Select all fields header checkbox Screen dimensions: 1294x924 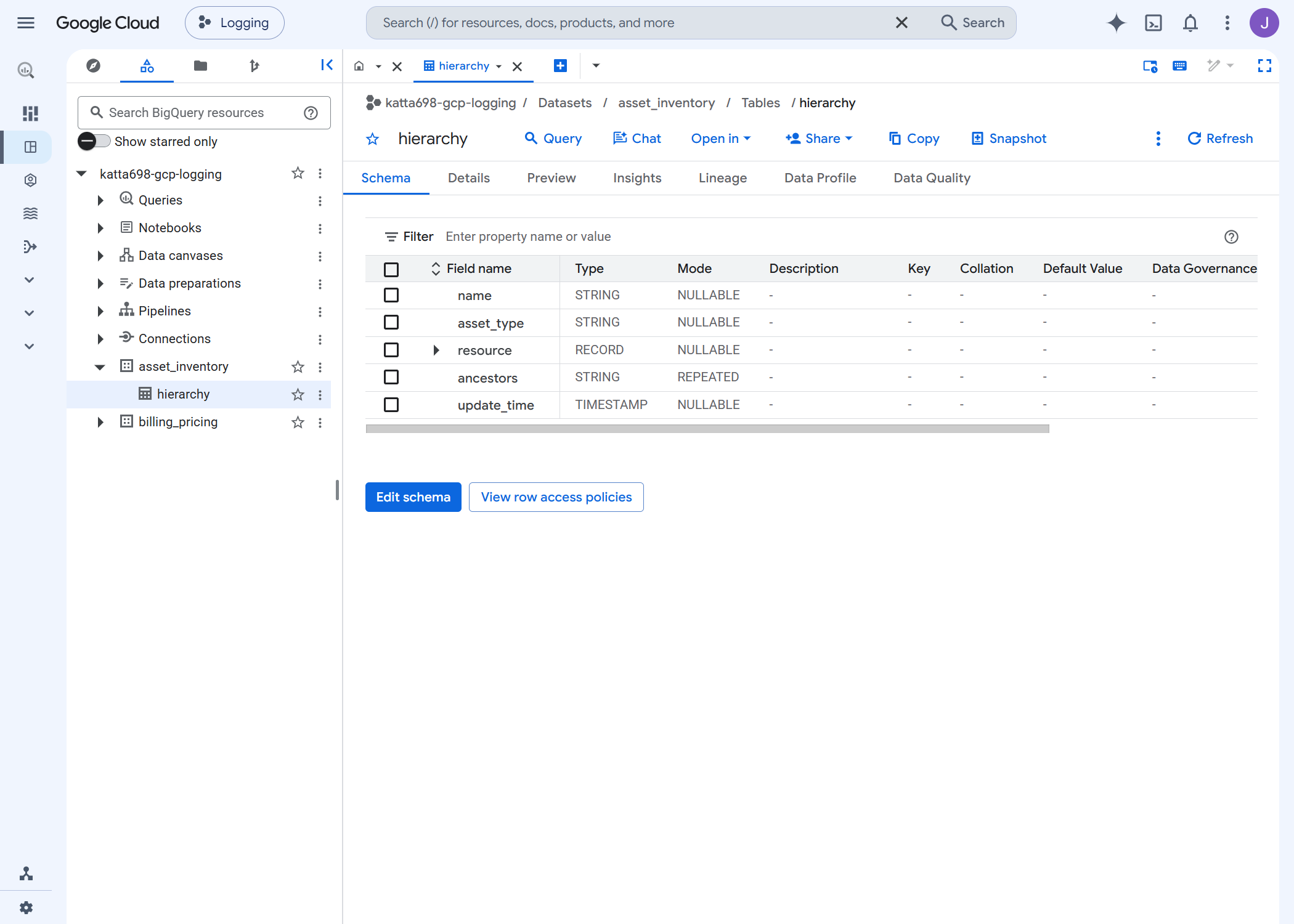pos(391,269)
